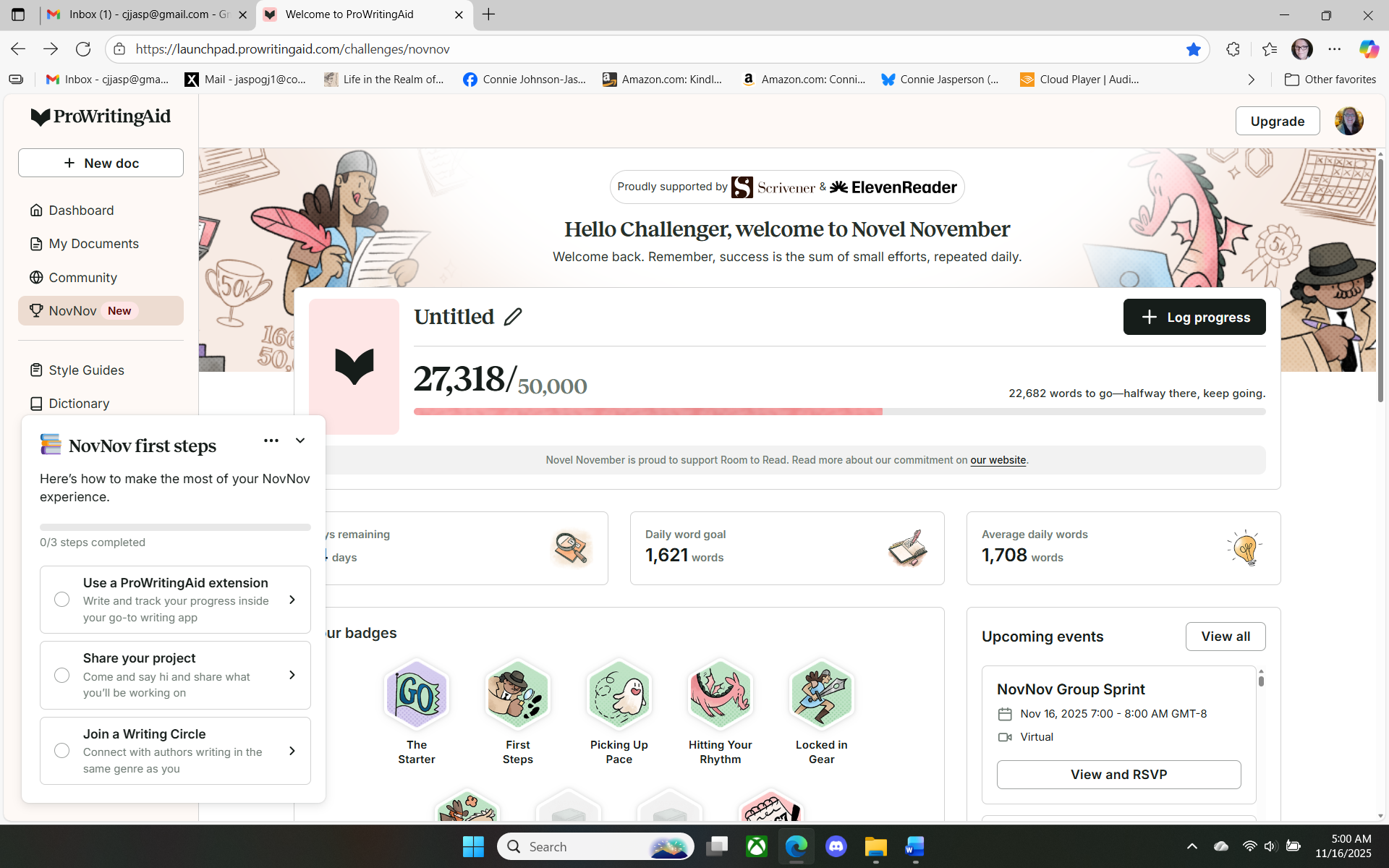Click the word count progress bar

pyautogui.click(x=839, y=412)
